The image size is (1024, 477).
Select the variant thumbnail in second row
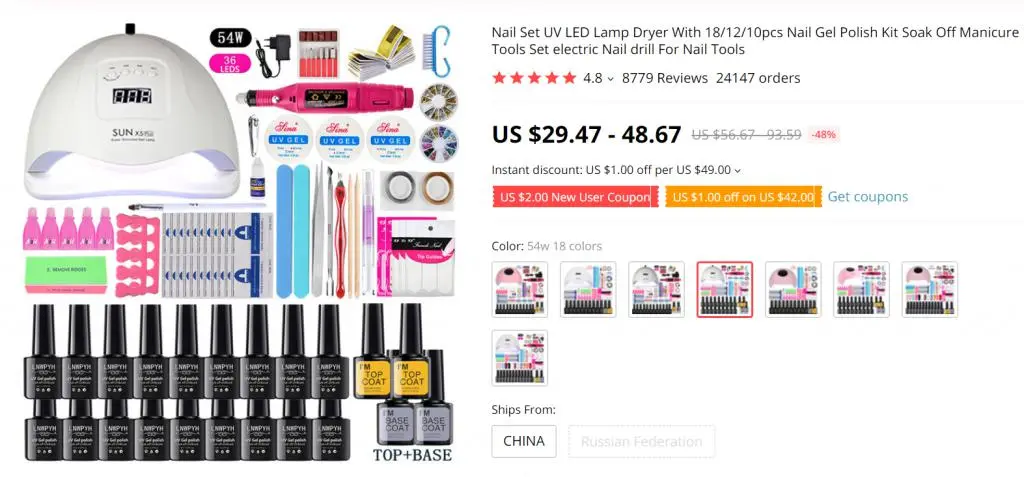pos(520,357)
